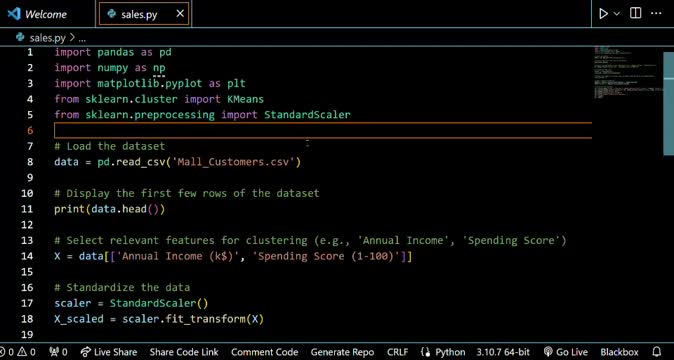Run the Python file with play icon

[x=604, y=14]
